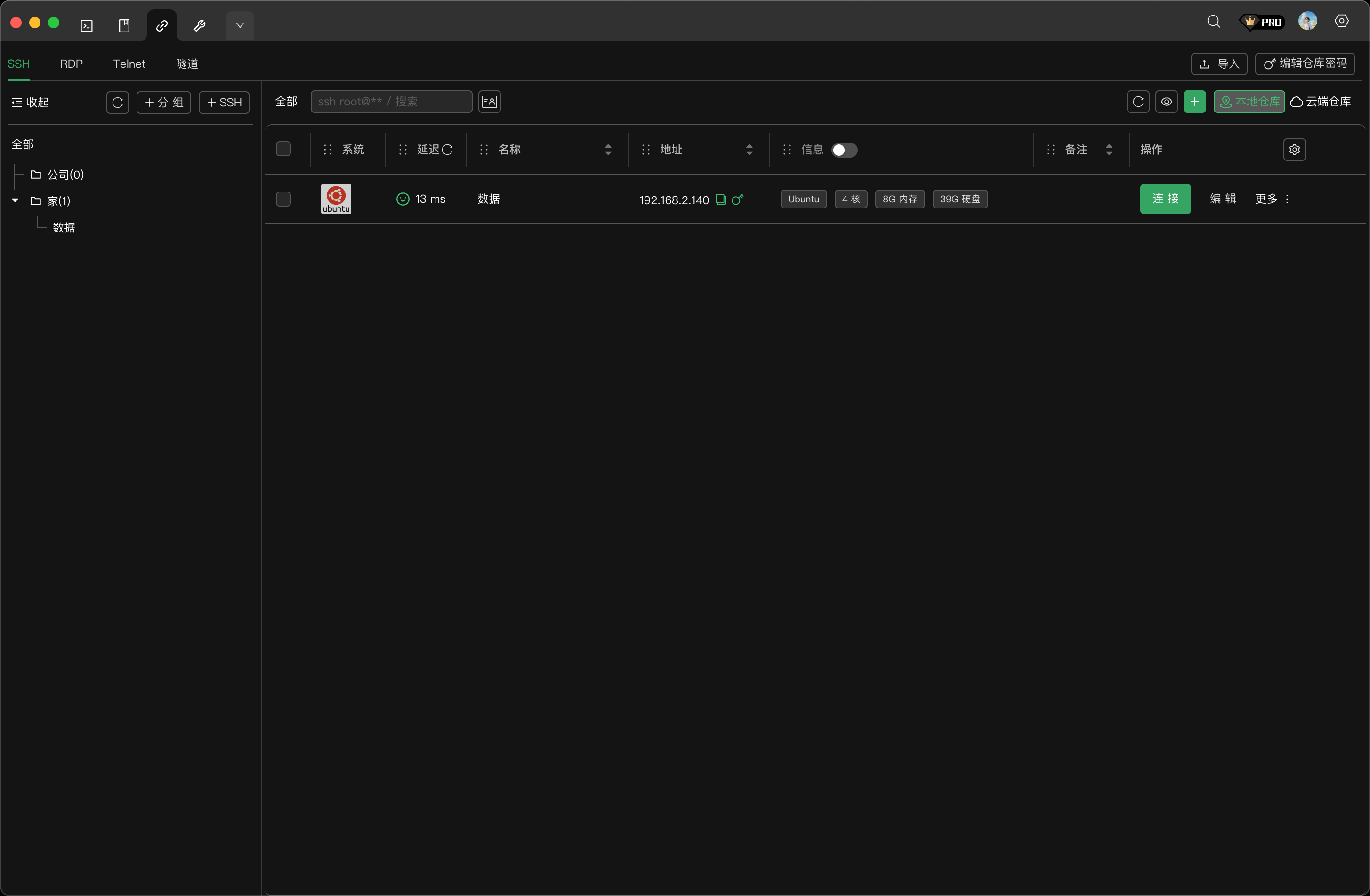Open the title bar chevron dropdown
The width and height of the screenshot is (1370, 896).
(x=240, y=26)
